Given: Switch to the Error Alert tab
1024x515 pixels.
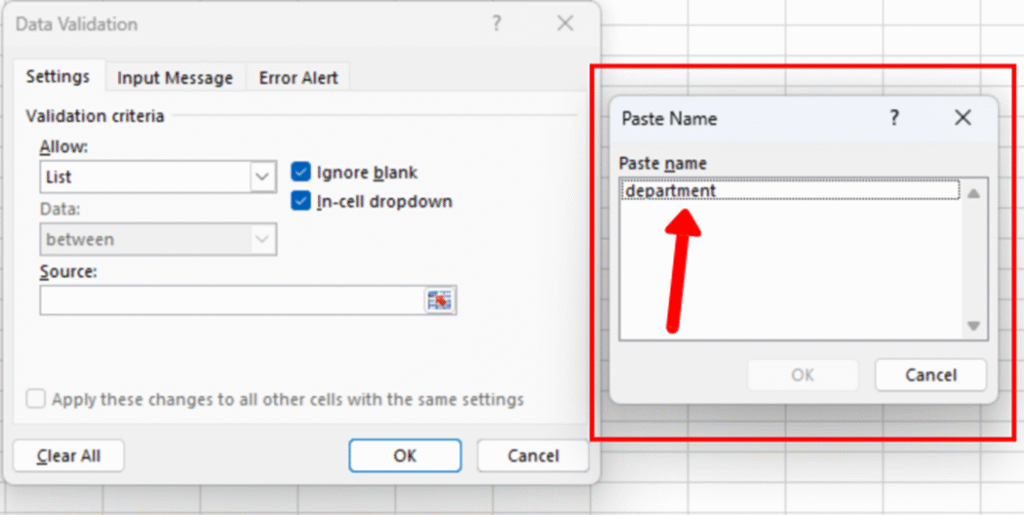Looking at the screenshot, I should 298,78.
